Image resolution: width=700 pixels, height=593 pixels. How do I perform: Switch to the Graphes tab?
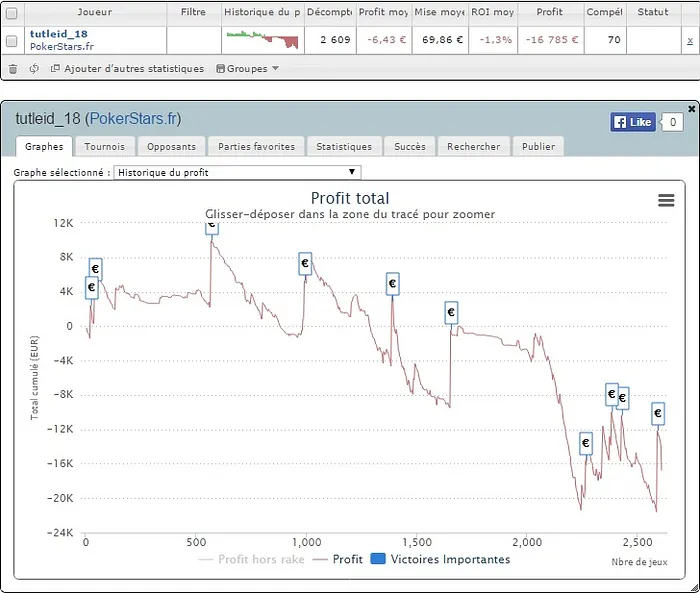[x=44, y=146]
